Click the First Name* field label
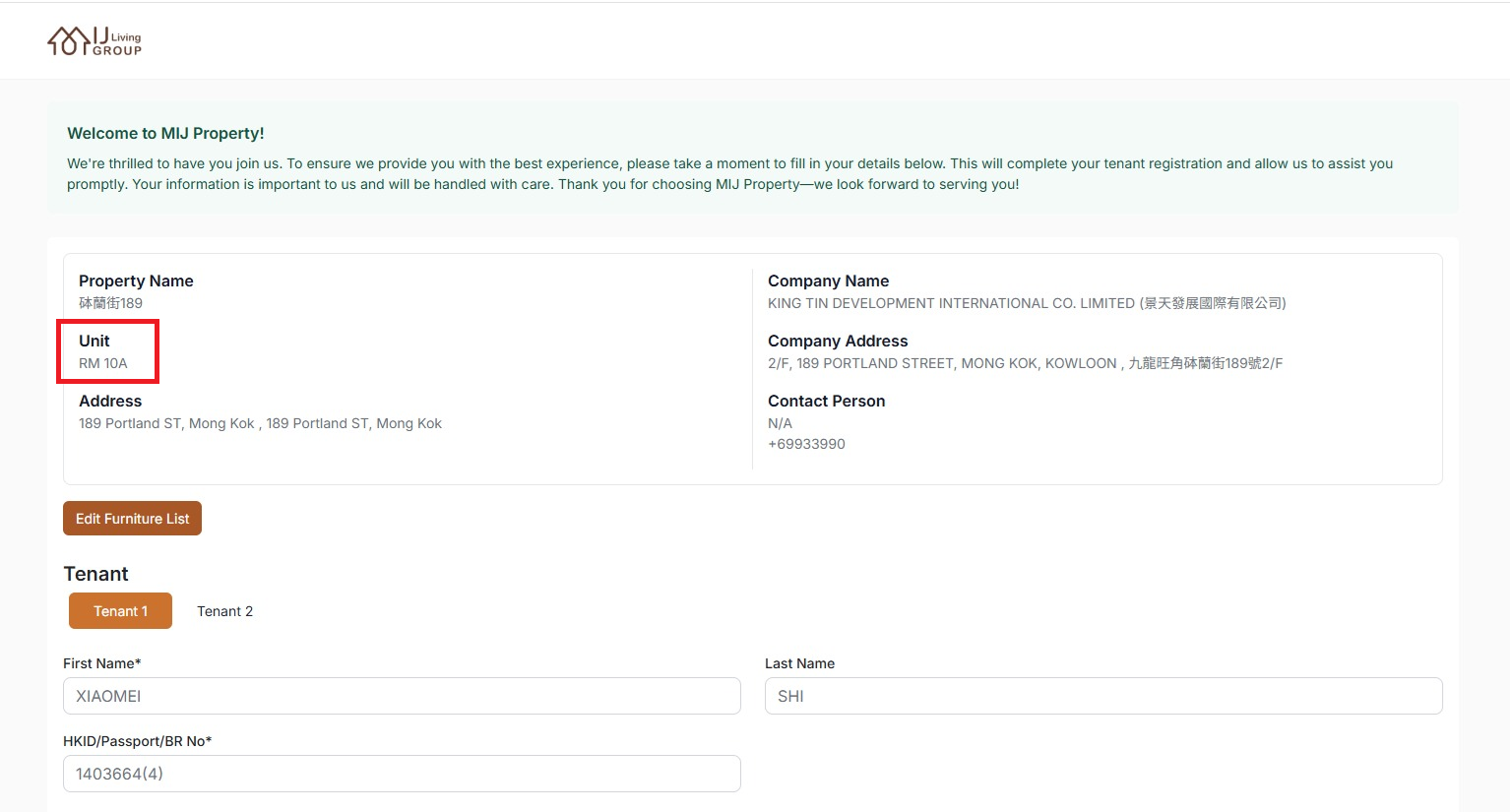The width and height of the screenshot is (1510, 812). 102,663
